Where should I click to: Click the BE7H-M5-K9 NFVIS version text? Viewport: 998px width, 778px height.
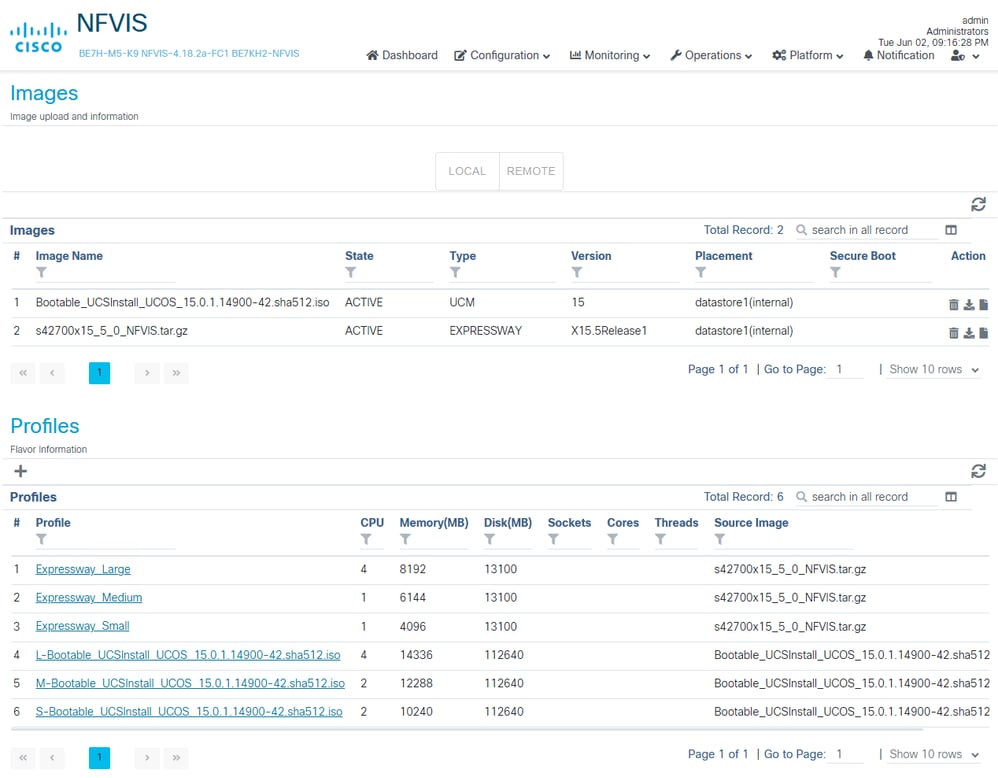[188, 53]
